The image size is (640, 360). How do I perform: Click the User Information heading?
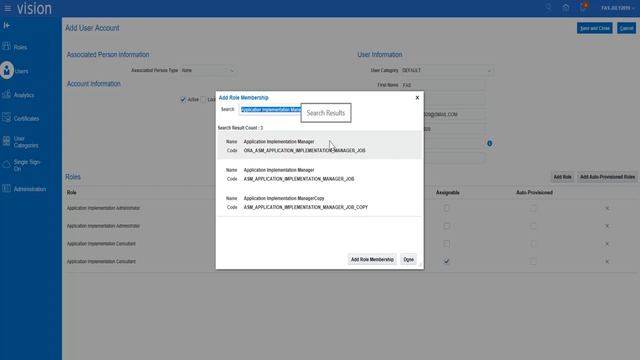click(380, 55)
